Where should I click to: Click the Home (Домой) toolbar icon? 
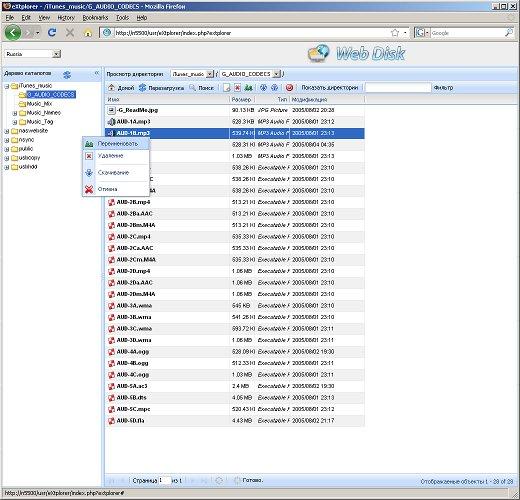[x=112, y=88]
